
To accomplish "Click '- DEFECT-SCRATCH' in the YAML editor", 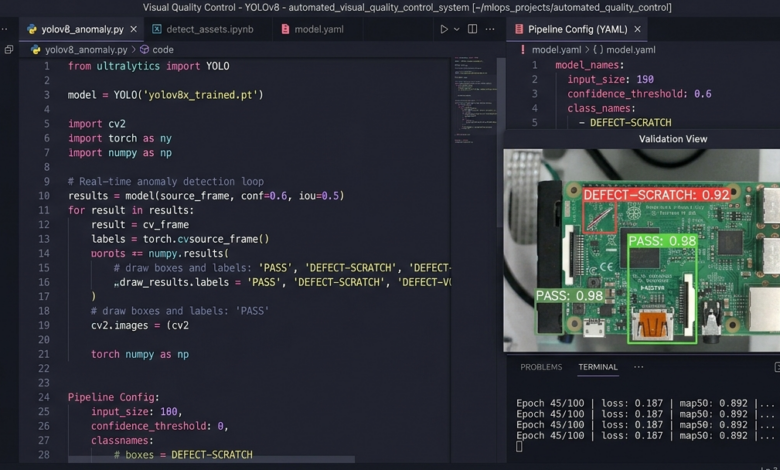I will coord(625,123).
